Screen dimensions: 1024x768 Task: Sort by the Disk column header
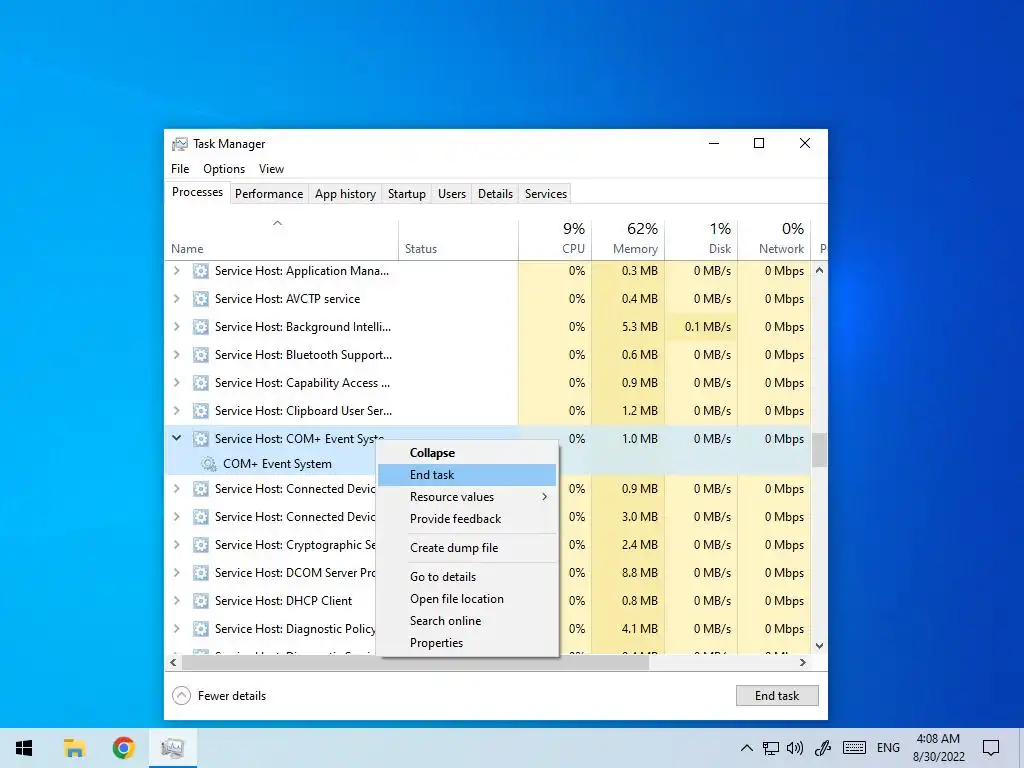pyautogui.click(x=701, y=239)
